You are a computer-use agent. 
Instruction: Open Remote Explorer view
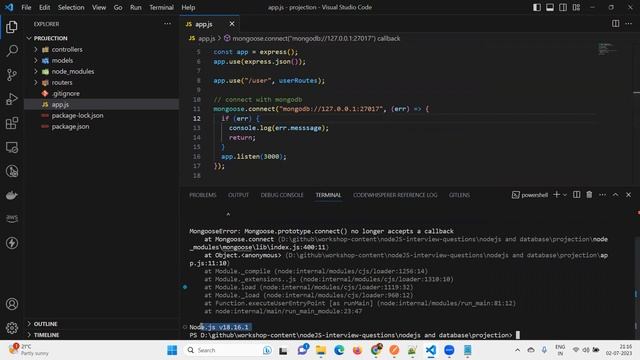click(x=12, y=147)
